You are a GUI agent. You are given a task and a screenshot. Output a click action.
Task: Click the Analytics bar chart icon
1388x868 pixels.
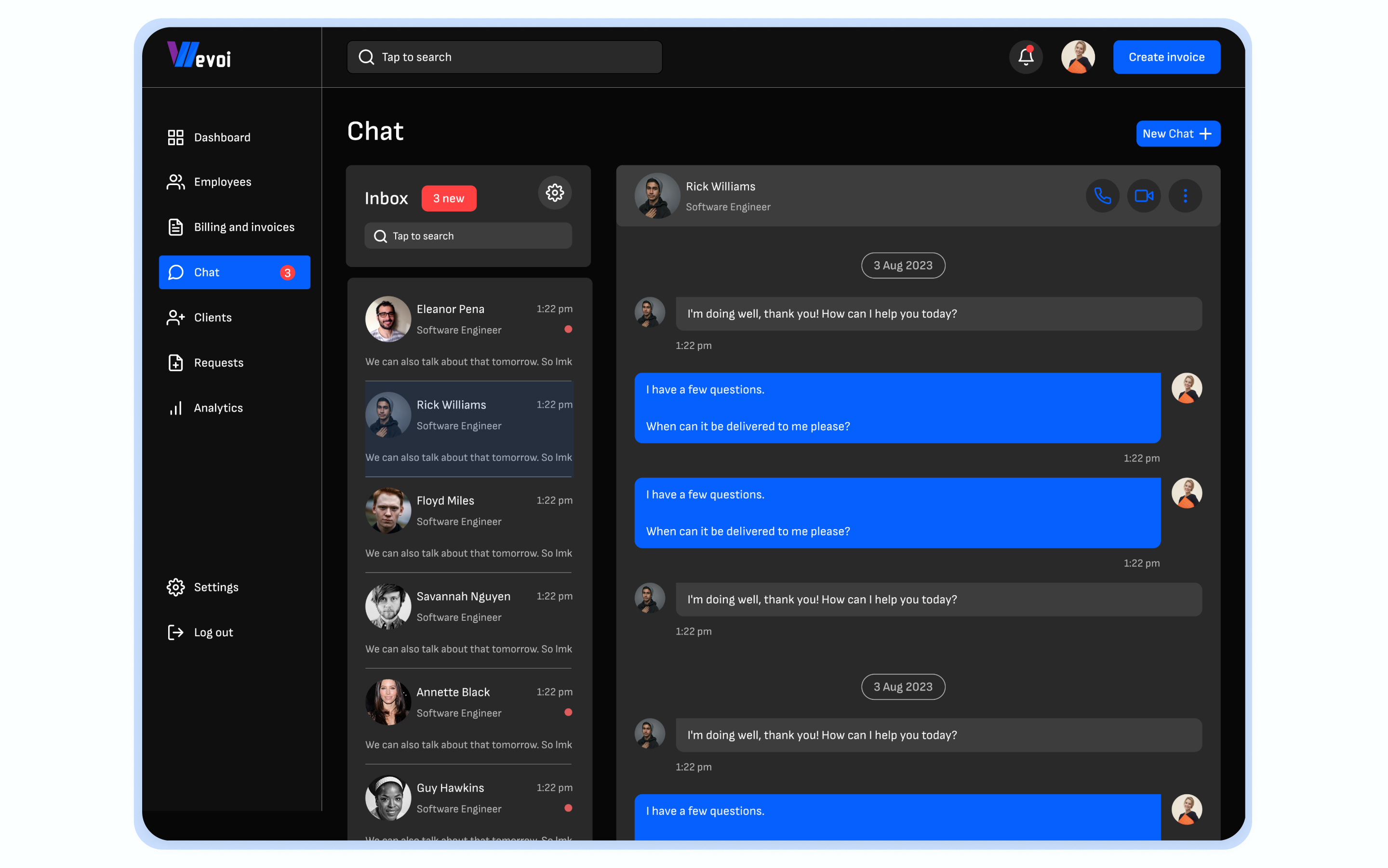175,408
